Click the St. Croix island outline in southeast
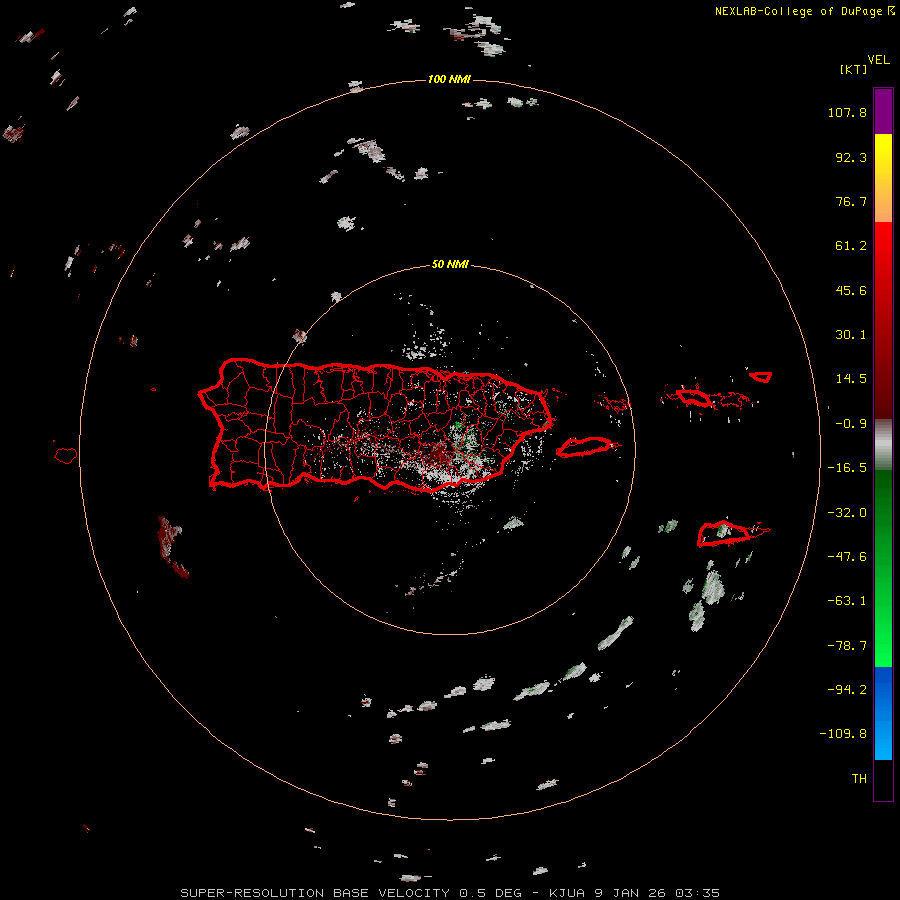 (724, 534)
